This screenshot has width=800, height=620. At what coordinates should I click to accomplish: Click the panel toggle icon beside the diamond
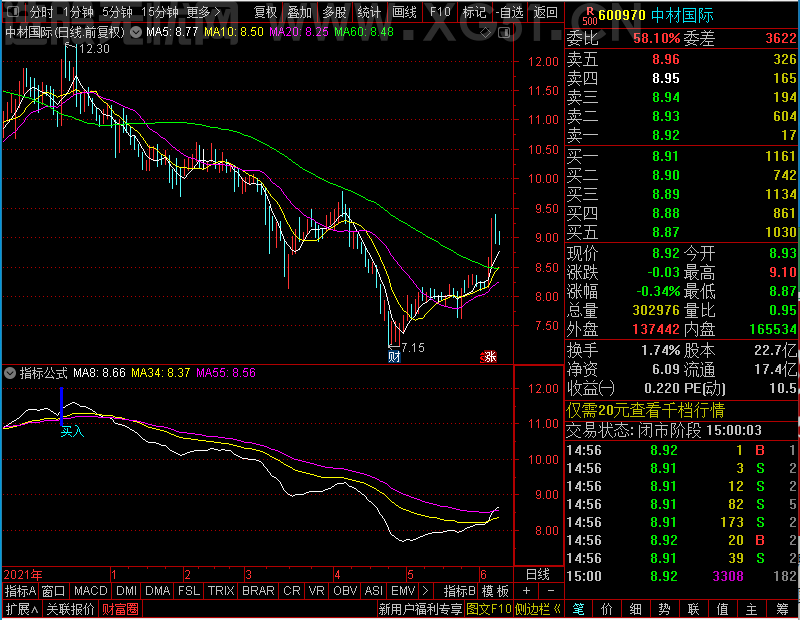pos(504,33)
